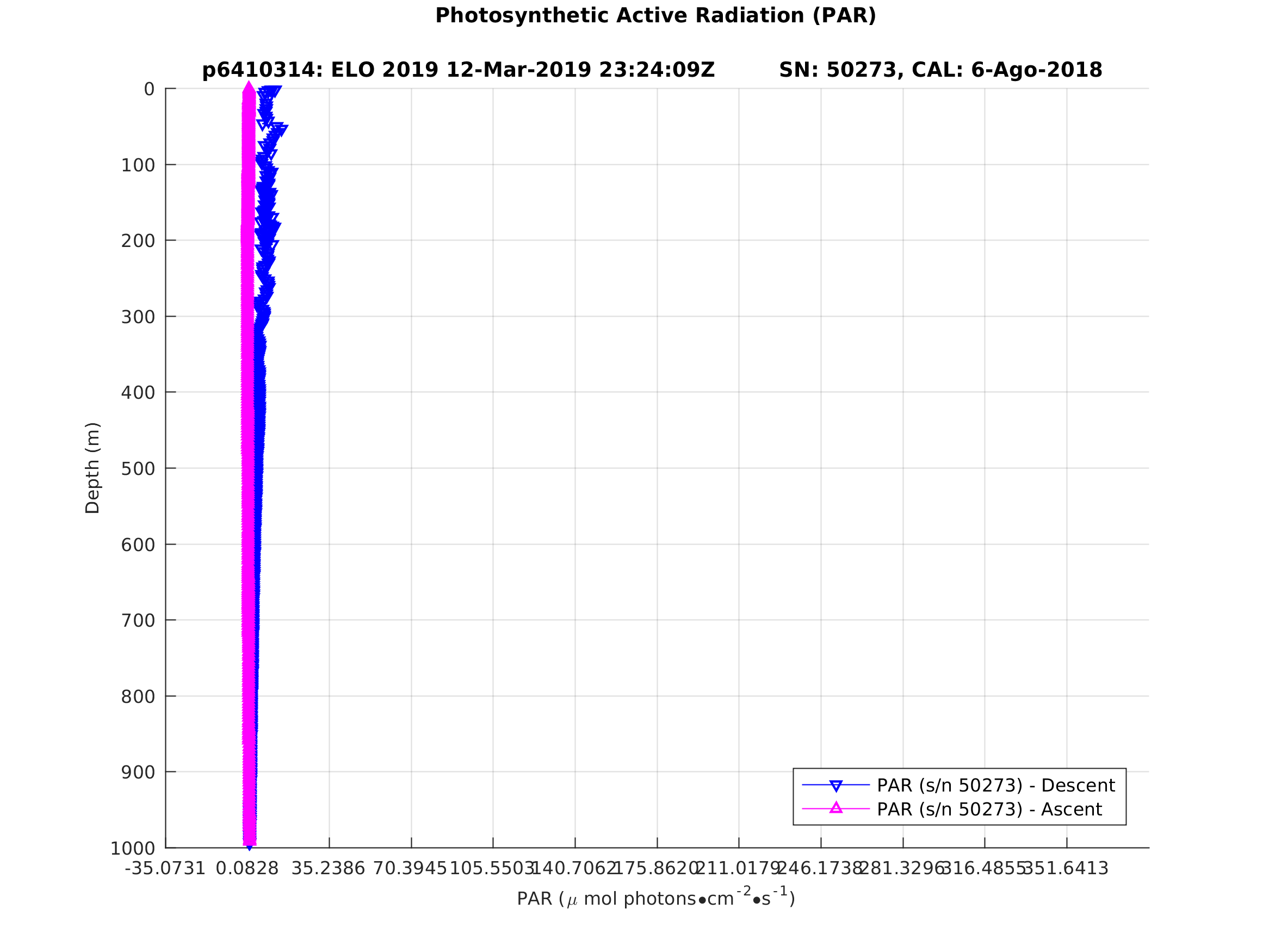Select the subtitle 'p6410314: ELO 2019 12-Mar-2019 23:24:09Z'
This screenshot has height=952, width=1269.
(x=459, y=71)
